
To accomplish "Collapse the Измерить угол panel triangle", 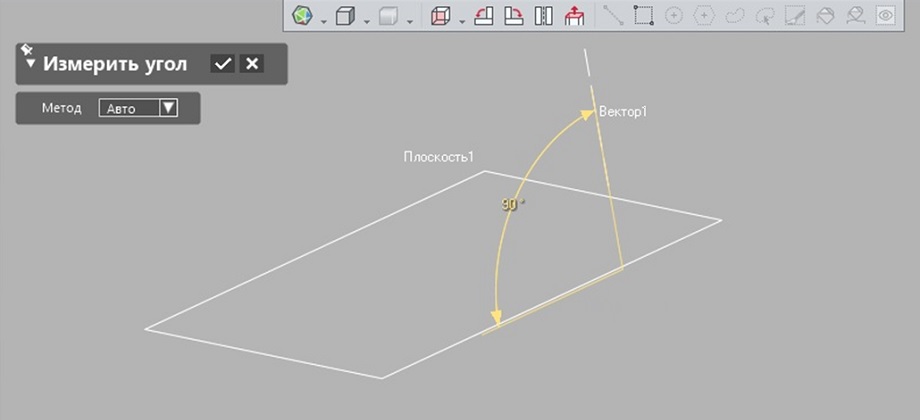I will (31, 63).
